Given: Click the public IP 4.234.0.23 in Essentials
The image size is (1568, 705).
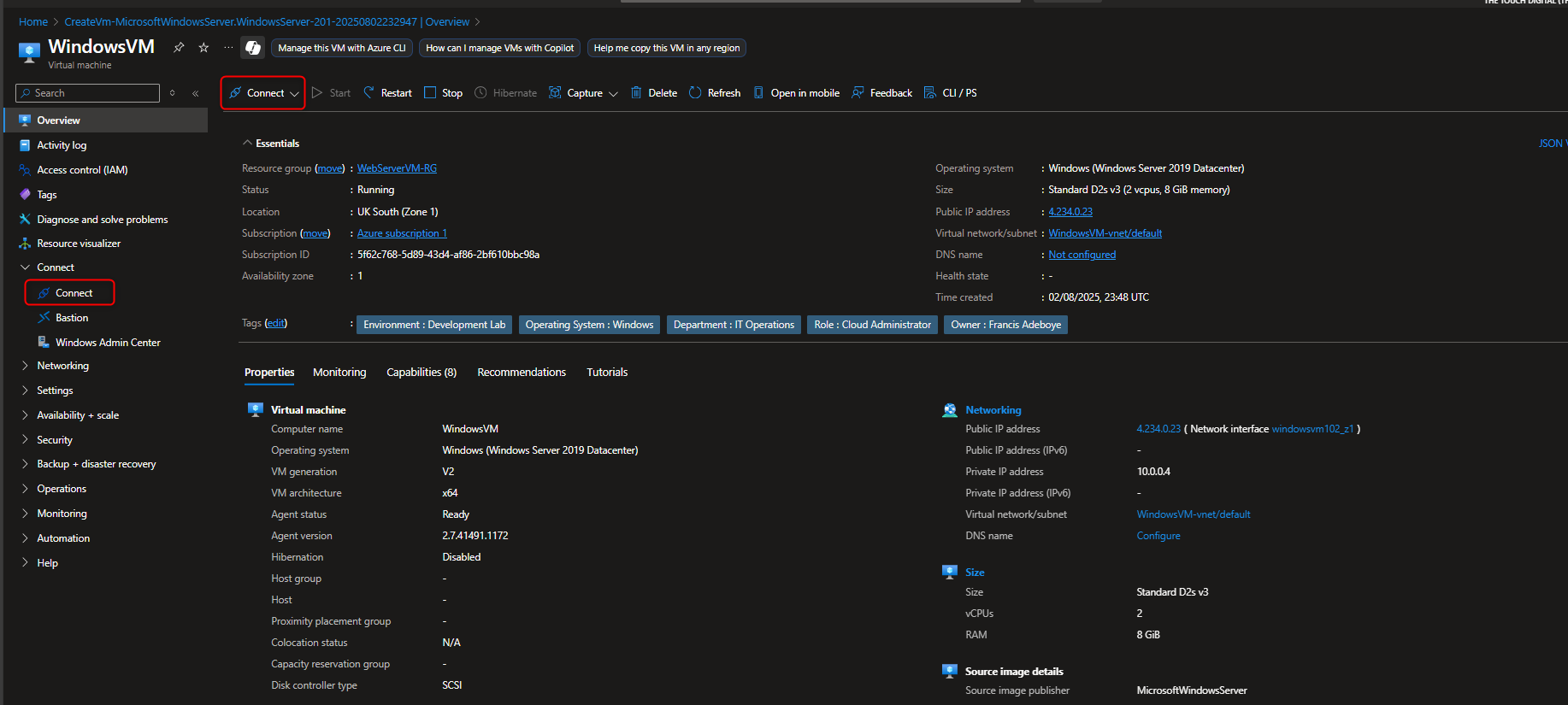Looking at the screenshot, I should (1070, 212).
